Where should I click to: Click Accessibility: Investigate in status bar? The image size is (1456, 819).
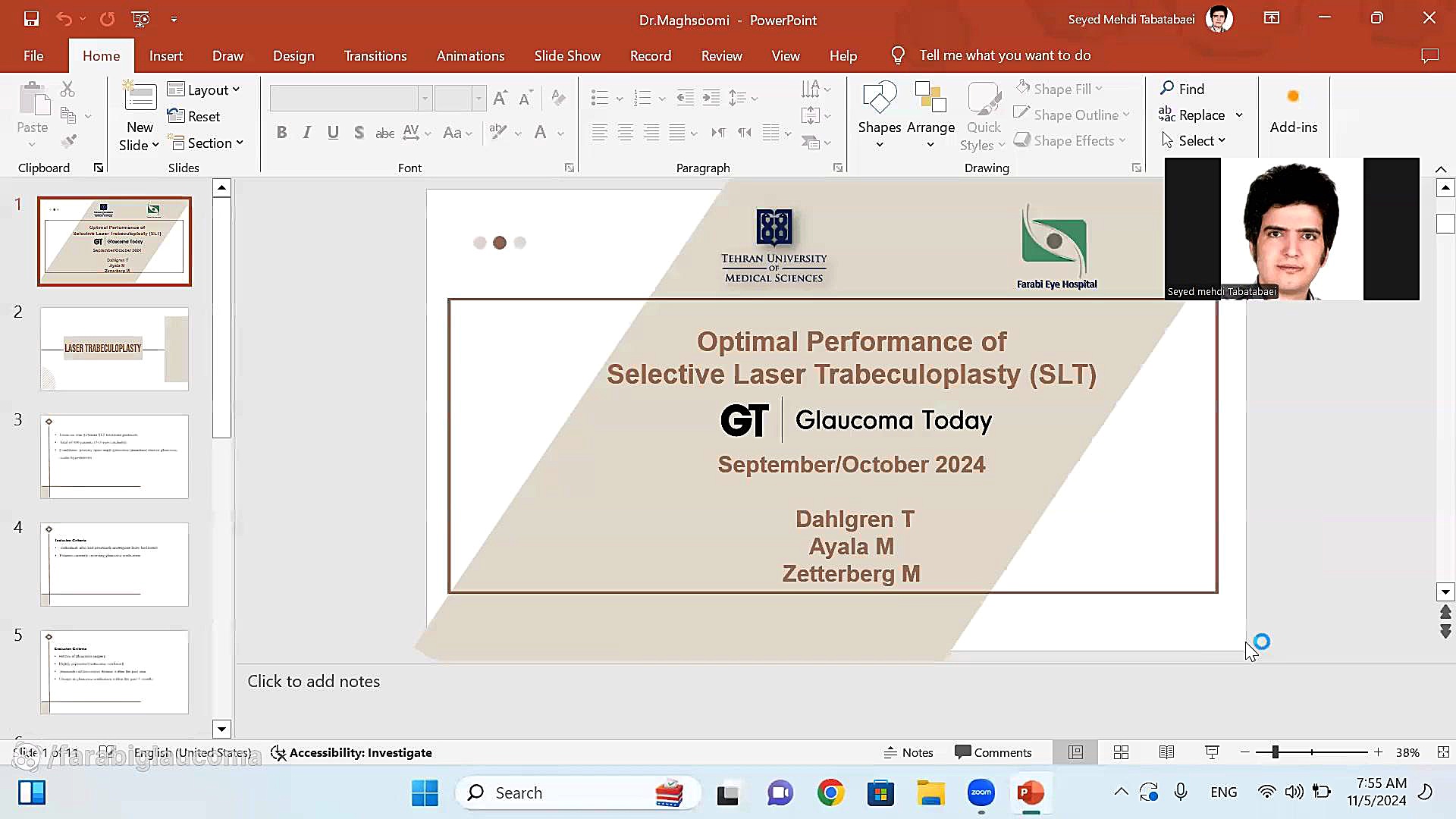(x=352, y=752)
